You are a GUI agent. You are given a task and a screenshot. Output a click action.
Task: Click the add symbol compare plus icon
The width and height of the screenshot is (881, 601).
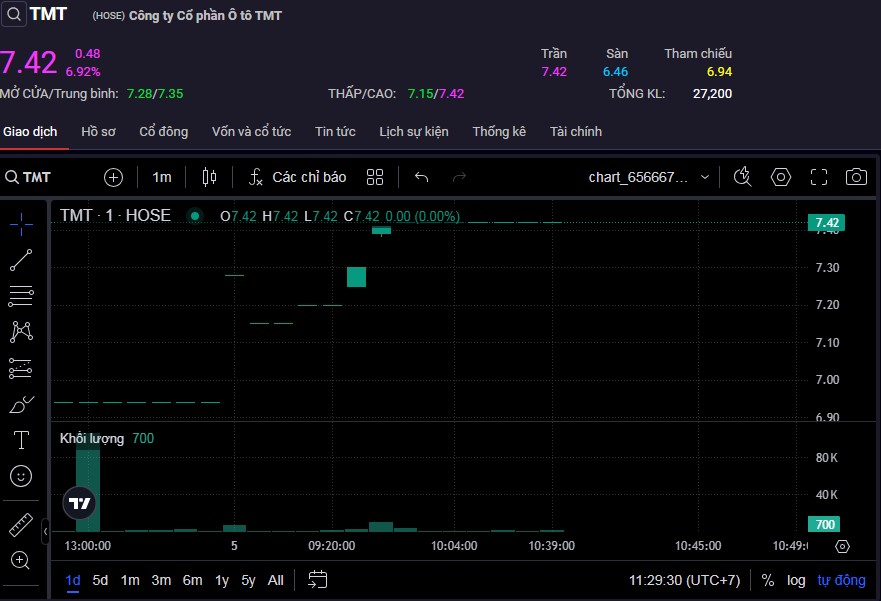coord(114,177)
